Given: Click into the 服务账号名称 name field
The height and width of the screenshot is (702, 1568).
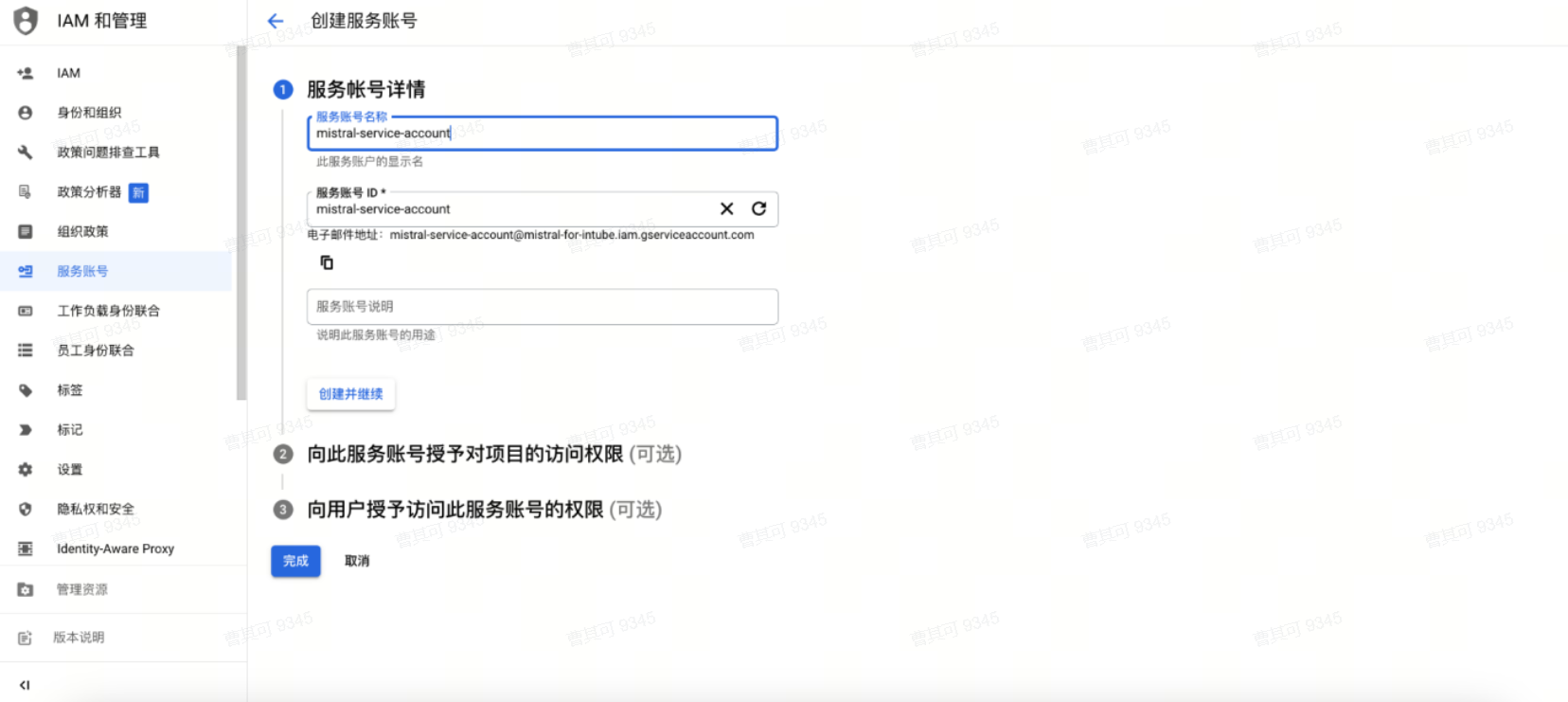Looking at the screenshot, I should pyautogui.click(x=543, y=134).
